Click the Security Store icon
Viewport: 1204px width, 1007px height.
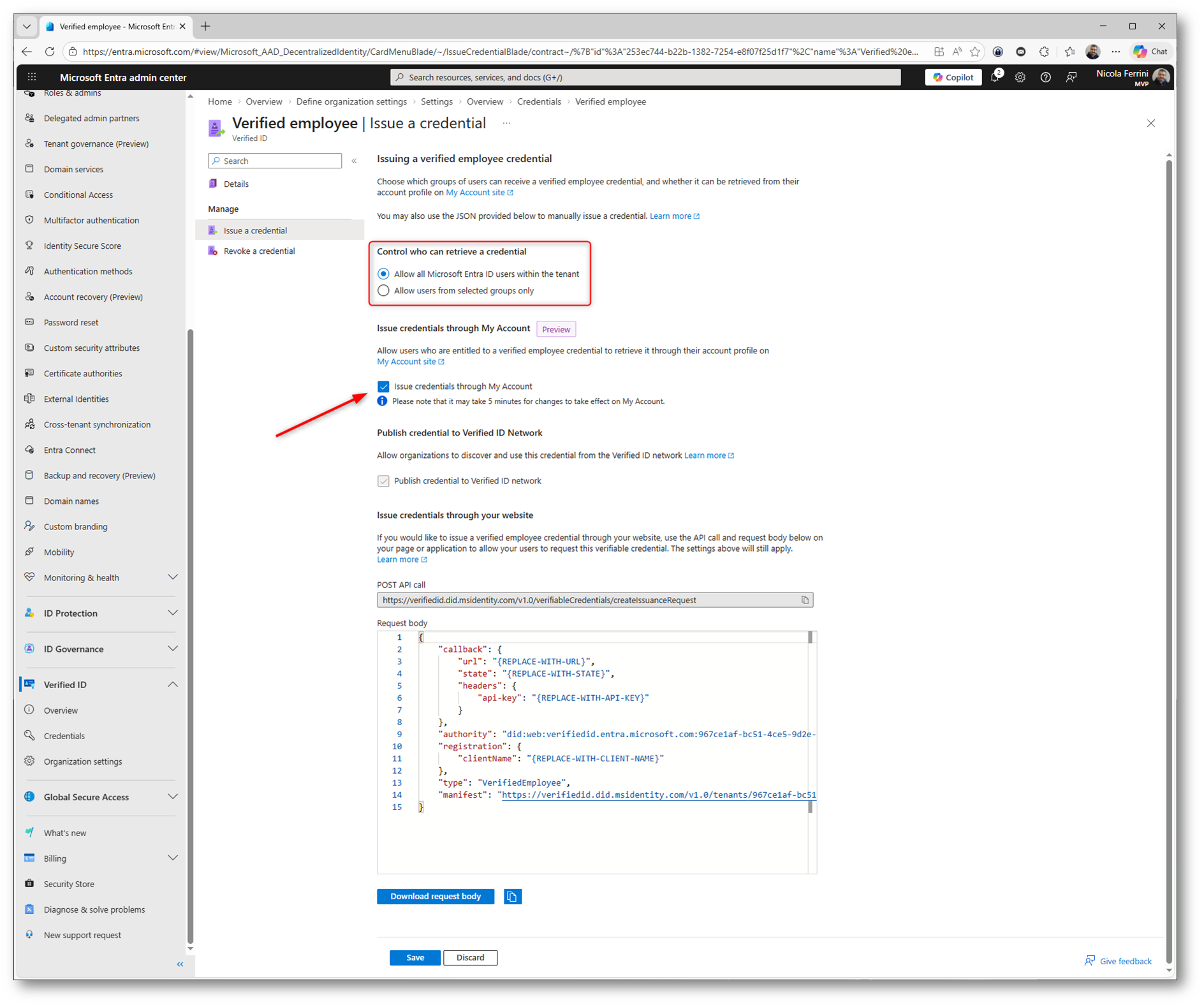coord(29,883)
